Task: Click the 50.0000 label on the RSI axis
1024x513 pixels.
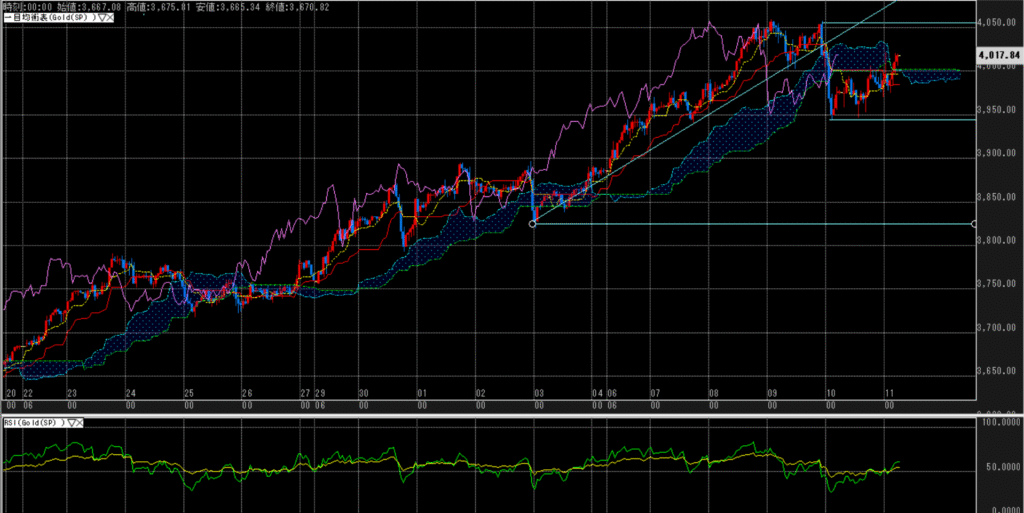Action: click(x=1000, y=467)
